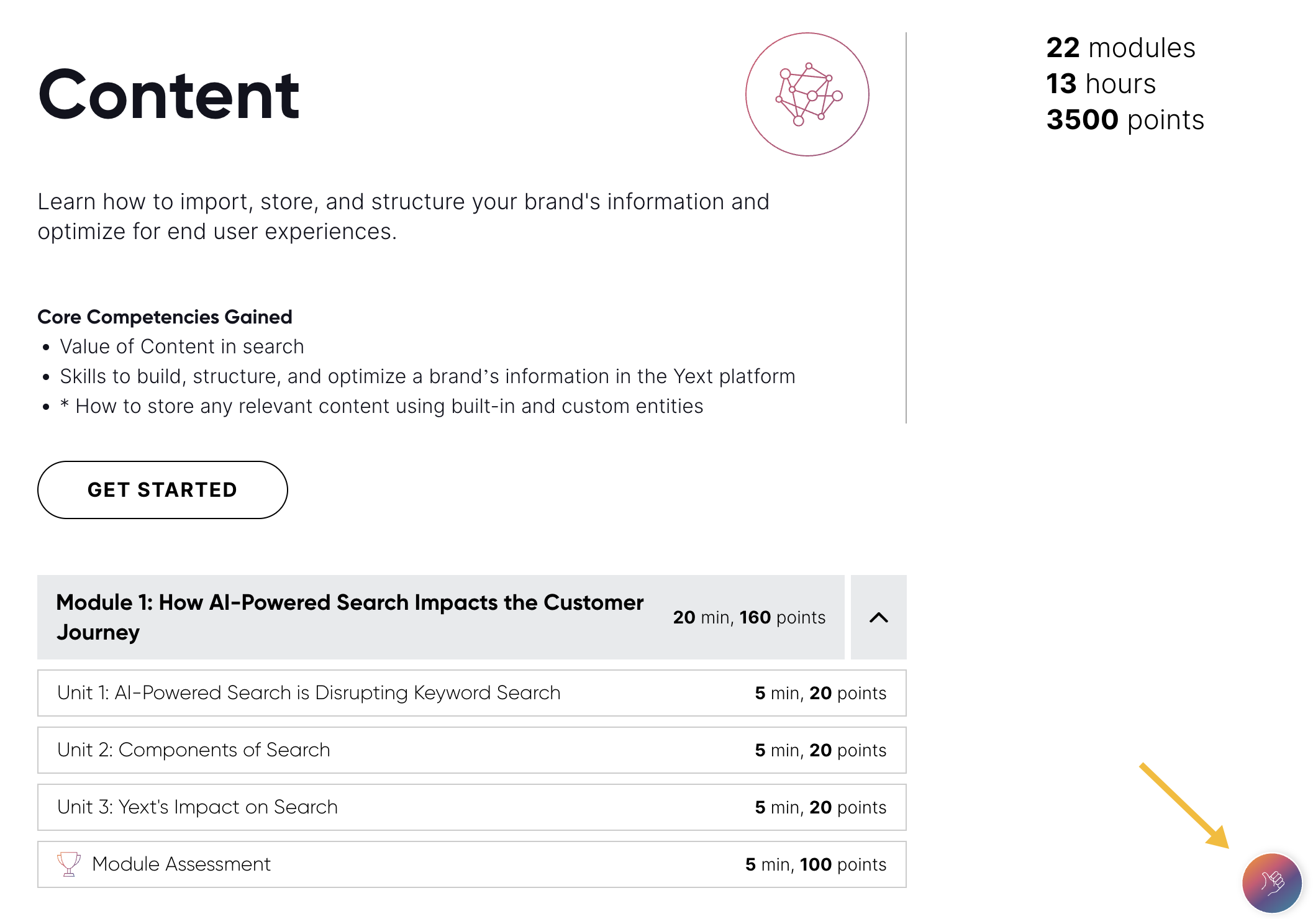Collapse Module 1 using the chevron arrow

tap(878, 617)
